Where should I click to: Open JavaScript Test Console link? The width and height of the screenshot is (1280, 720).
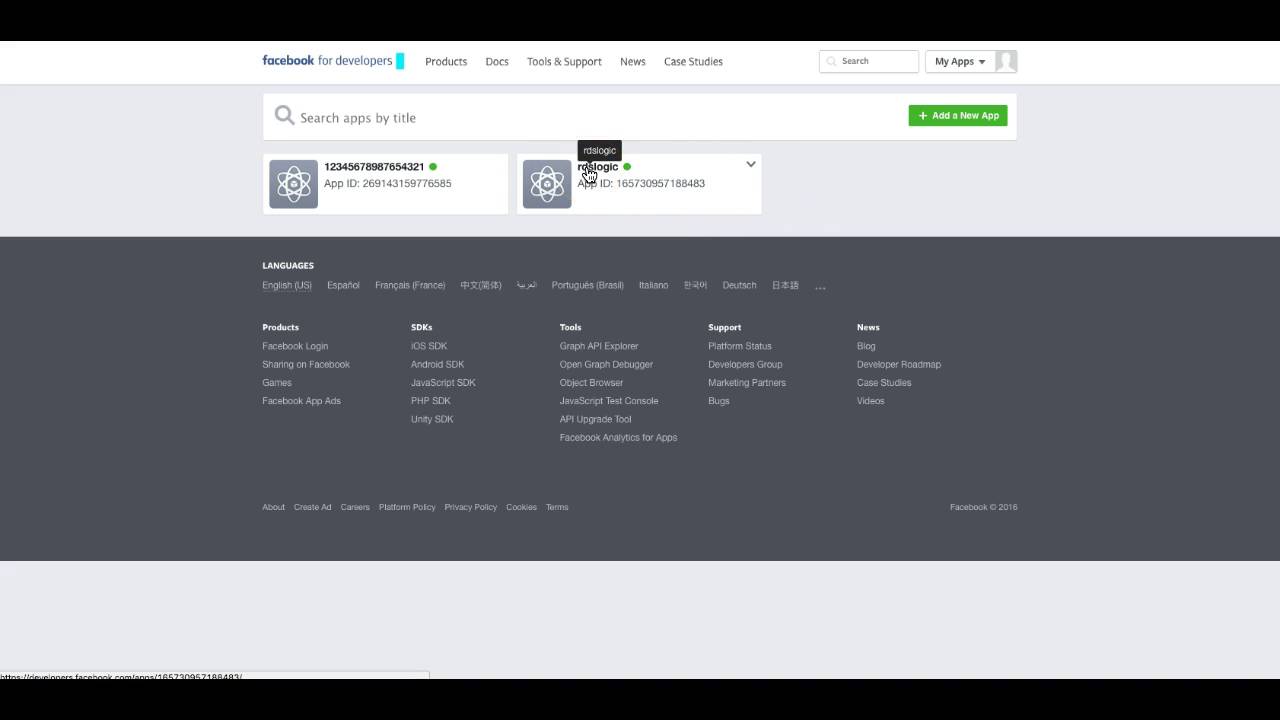coord(609,401)
